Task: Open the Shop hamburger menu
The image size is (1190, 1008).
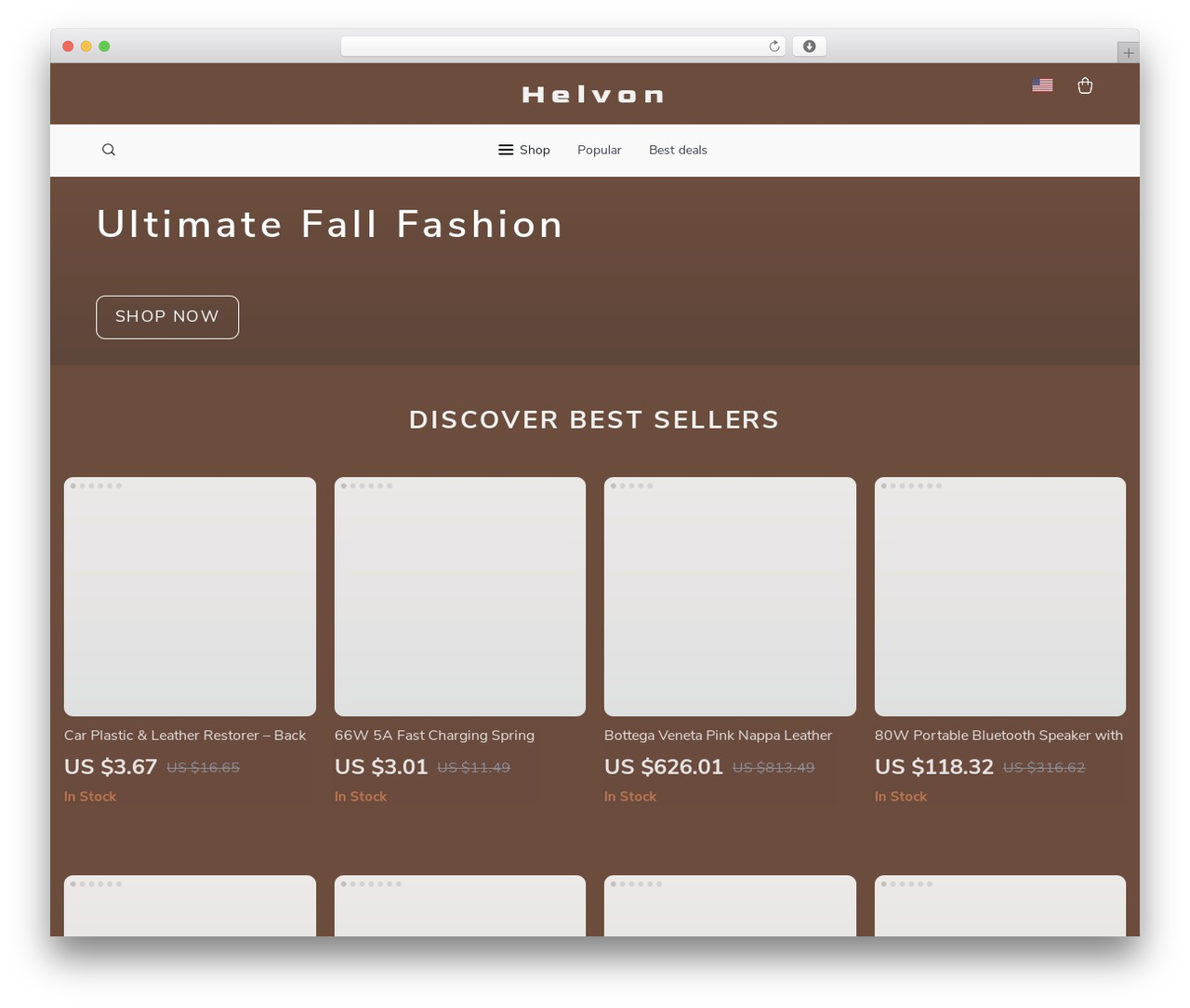Action: (x=524, y=150)
